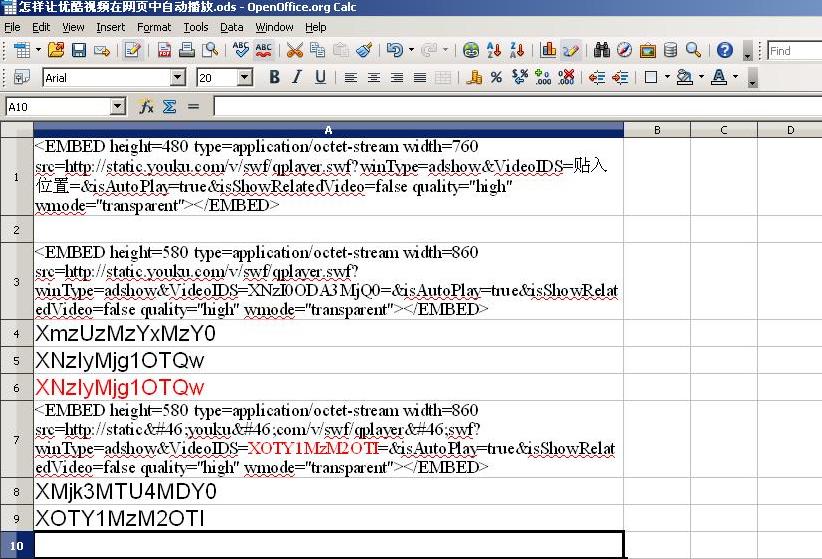Open Page Preview icon
Image resolution: width=822 pixels, height=559 pixels.
(x=210, y=50)
